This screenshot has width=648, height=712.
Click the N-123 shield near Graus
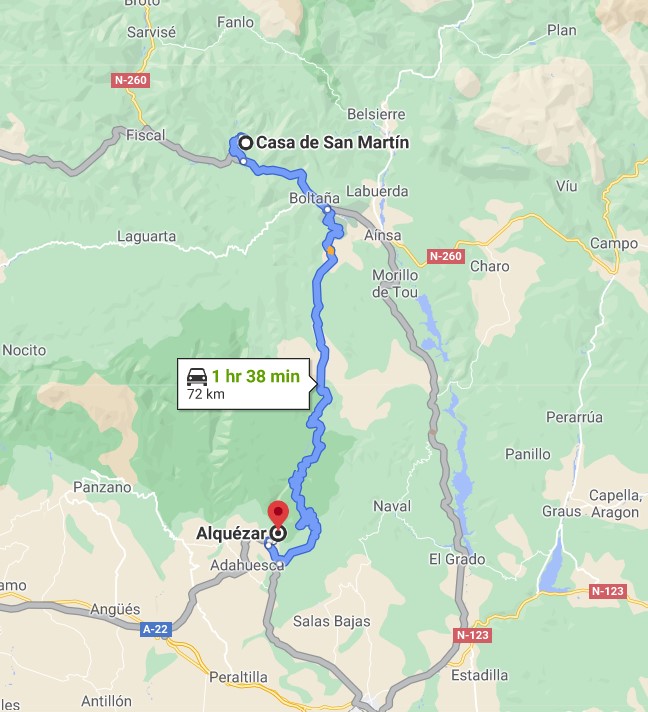point(608,591)
